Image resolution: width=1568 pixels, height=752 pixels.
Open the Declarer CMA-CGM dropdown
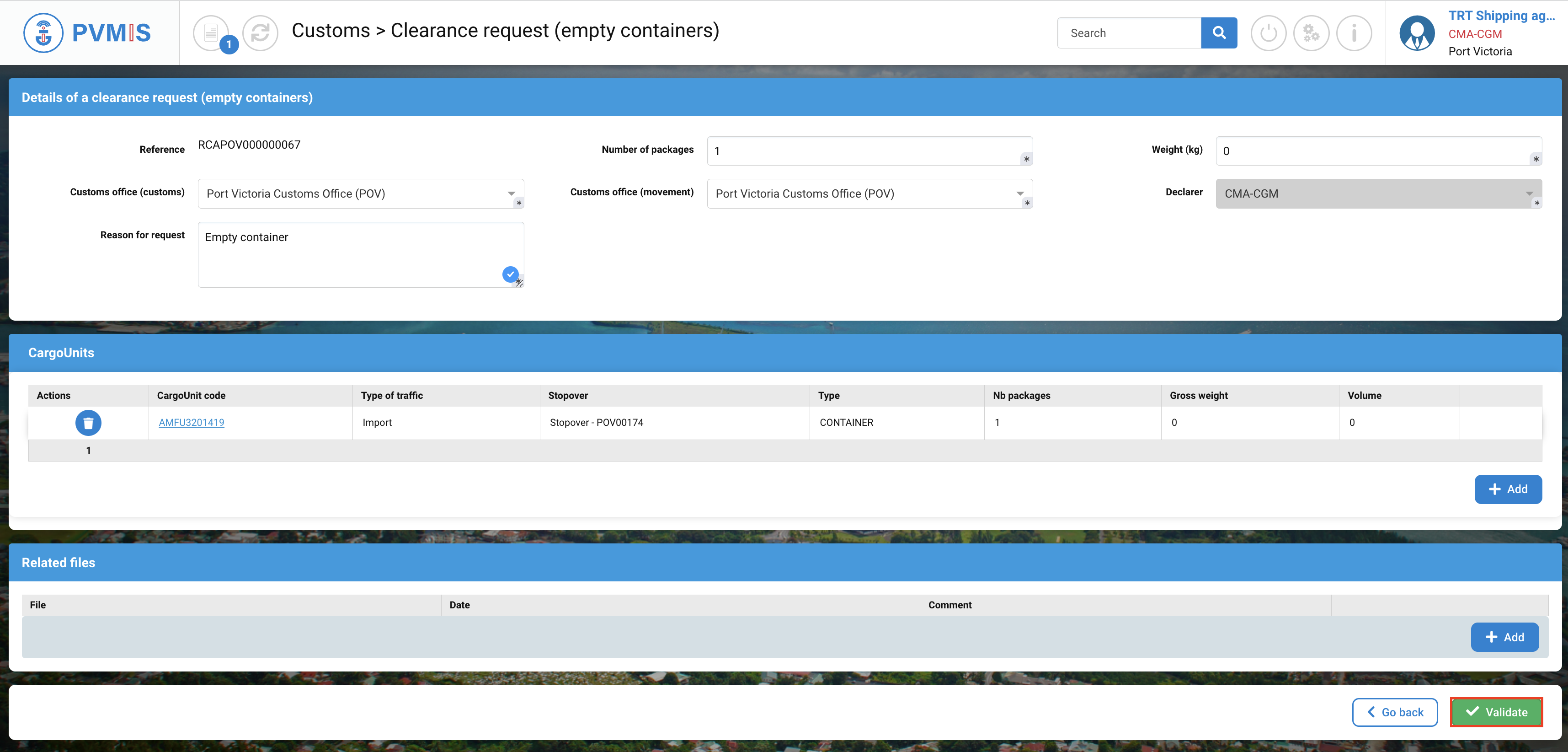pos(1528,193)
